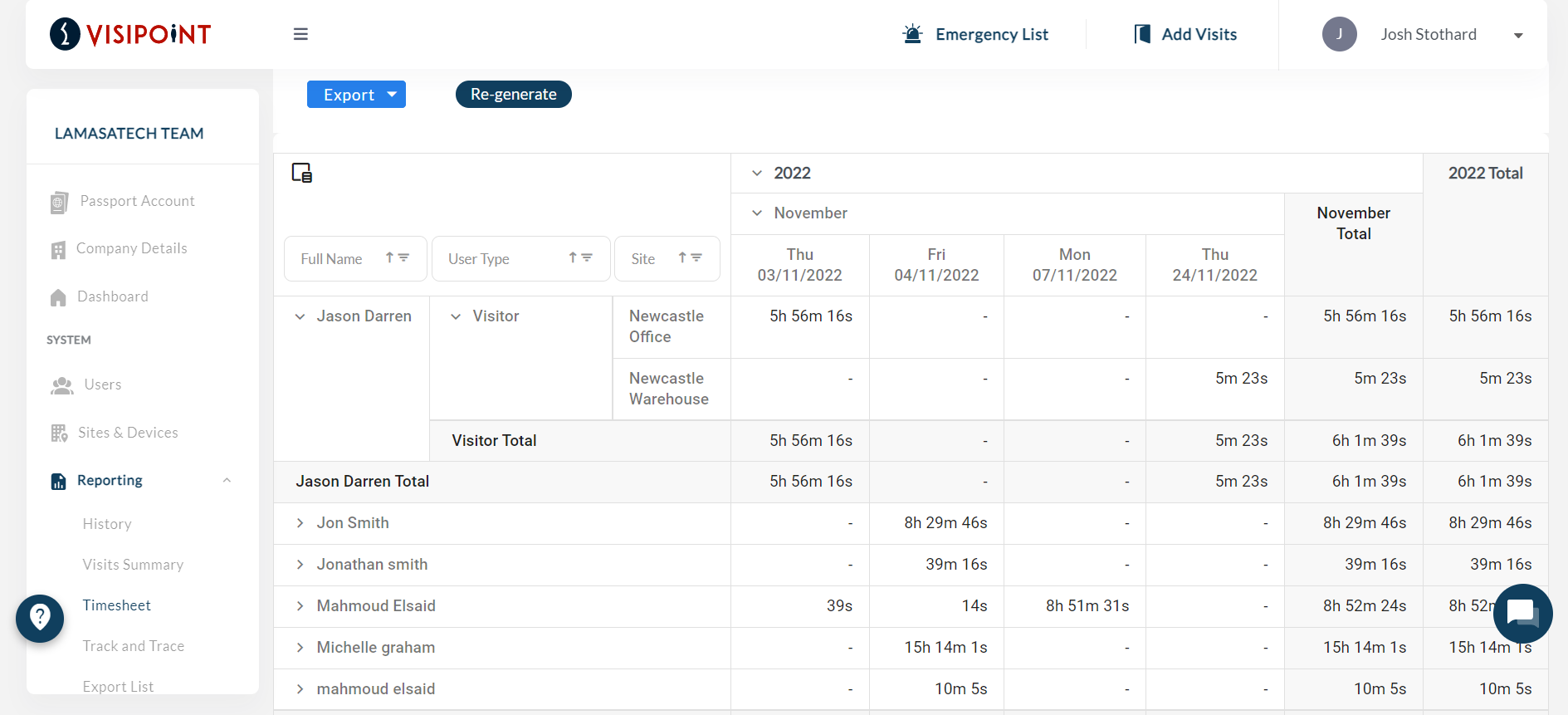Click the Re-generate button
The height and width of the screenshot is (715, 1568).
coord(513,95)
